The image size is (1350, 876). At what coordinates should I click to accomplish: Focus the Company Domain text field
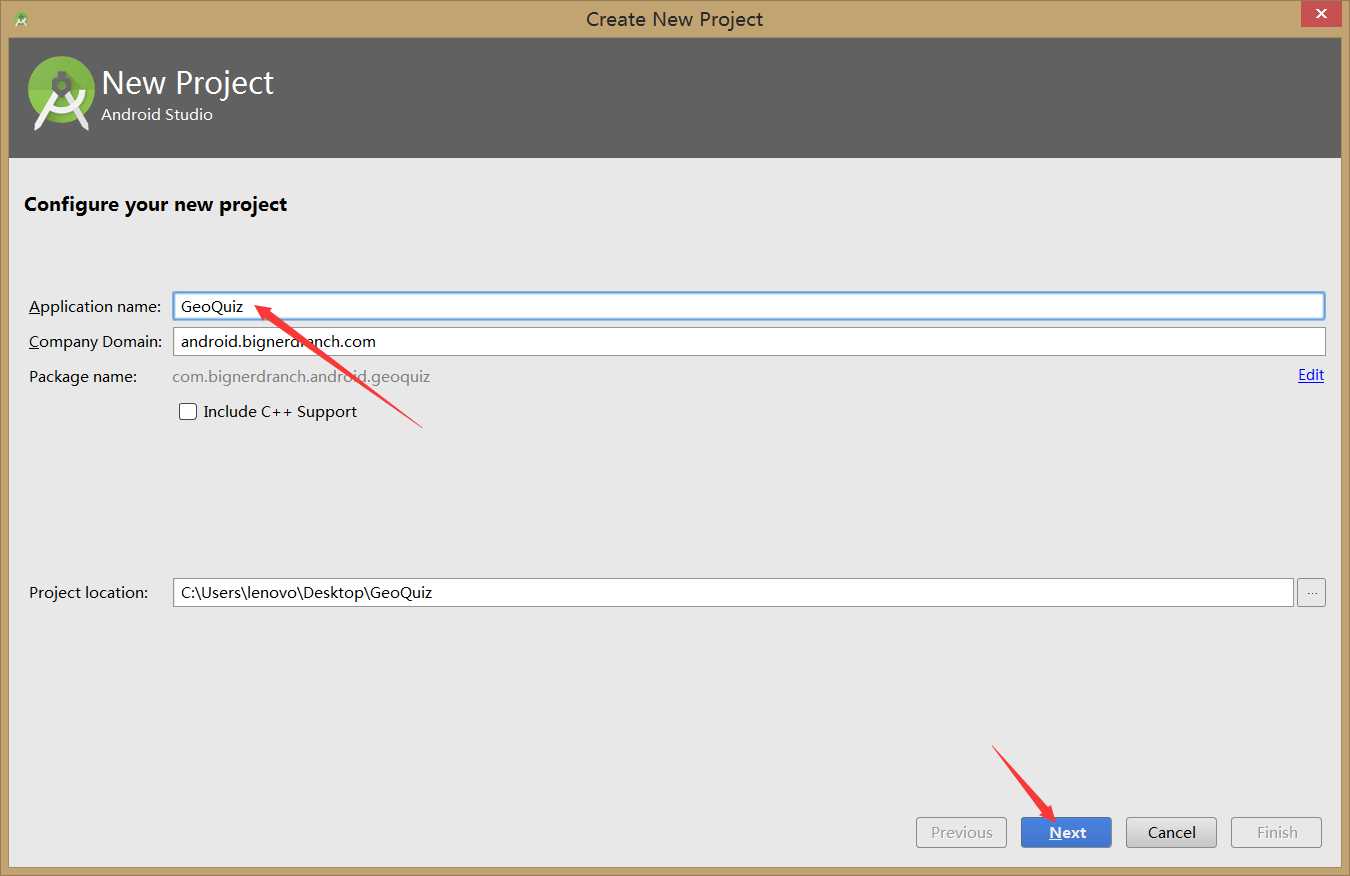(749, 341)
